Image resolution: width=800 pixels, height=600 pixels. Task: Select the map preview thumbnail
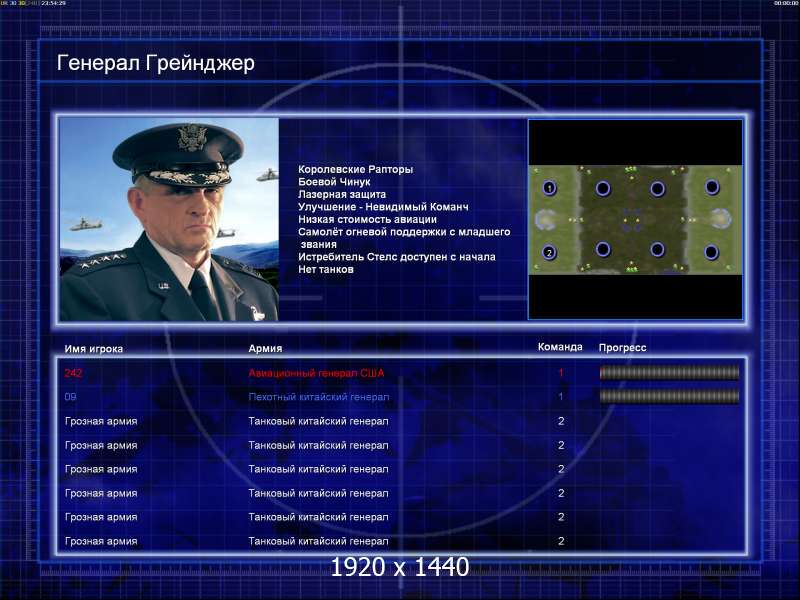(x=635, y=219)
